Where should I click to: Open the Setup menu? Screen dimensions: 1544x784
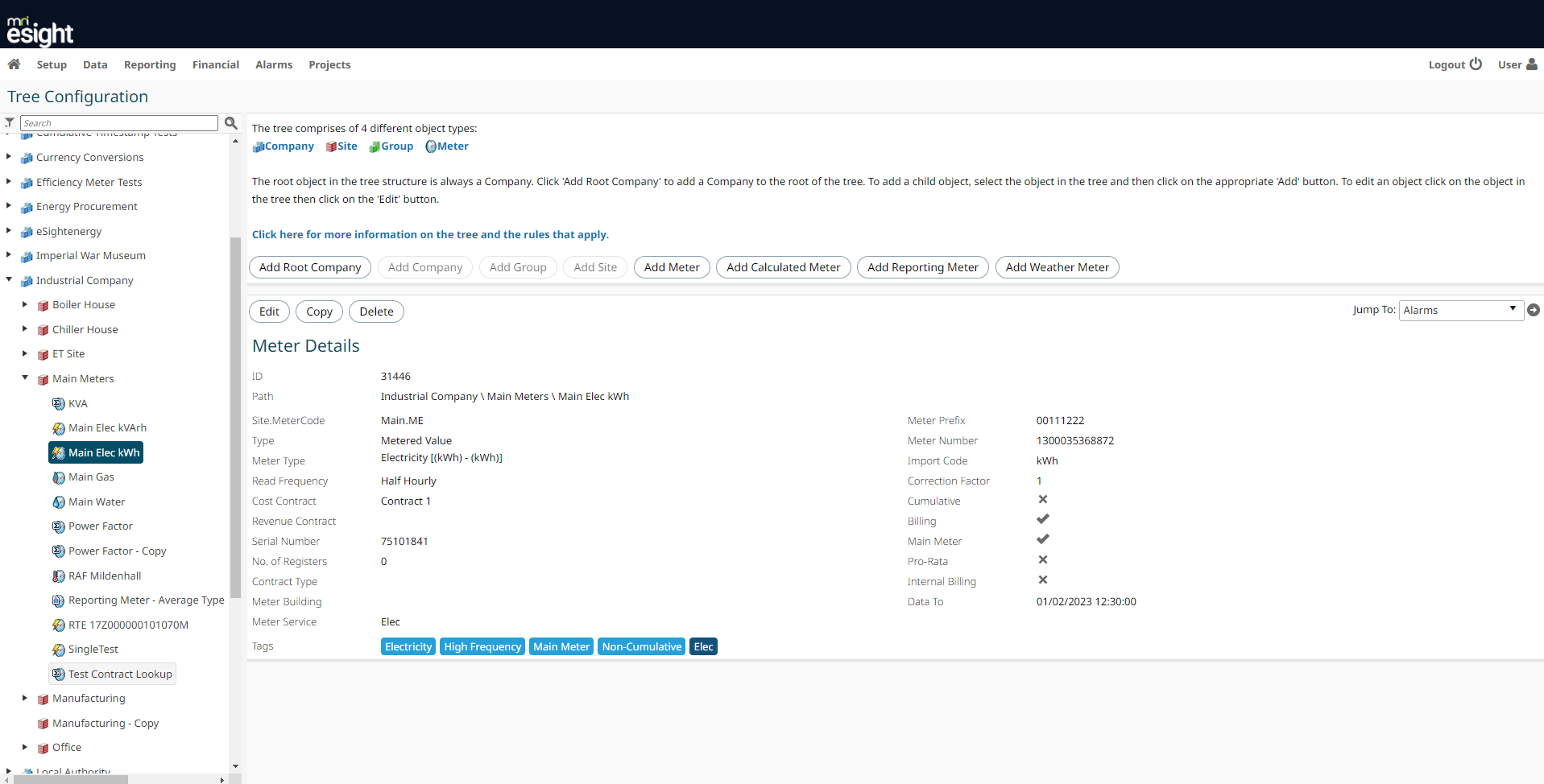[52, 64]
